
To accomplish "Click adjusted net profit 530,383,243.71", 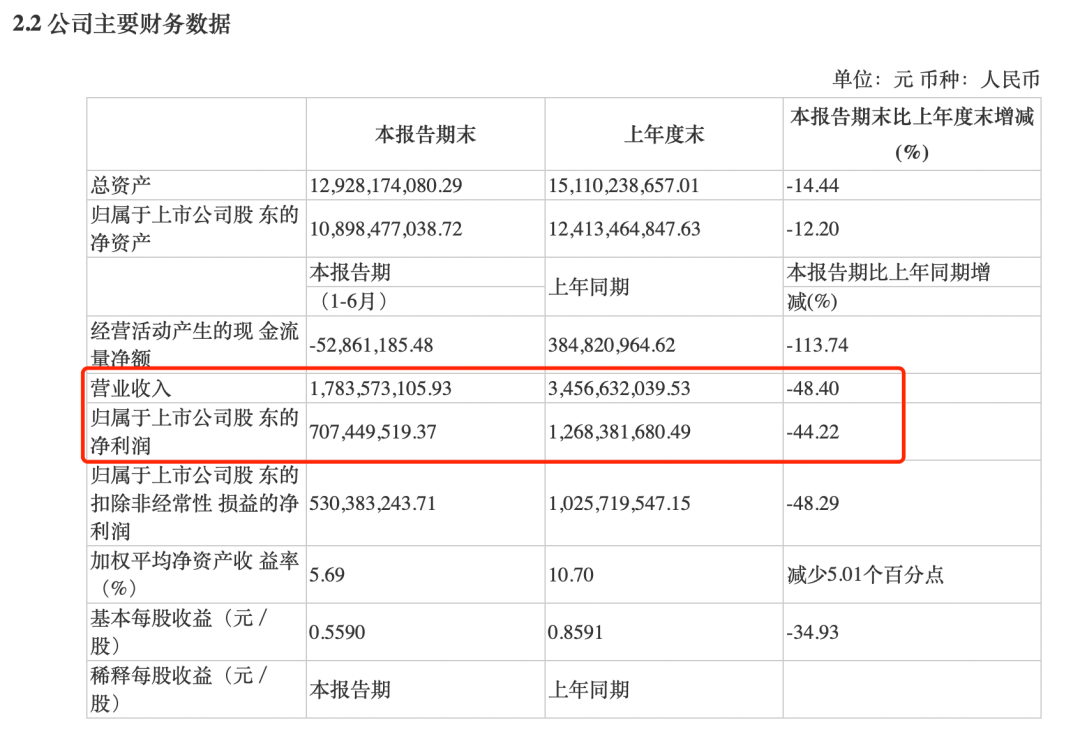I will coord(373,503).
